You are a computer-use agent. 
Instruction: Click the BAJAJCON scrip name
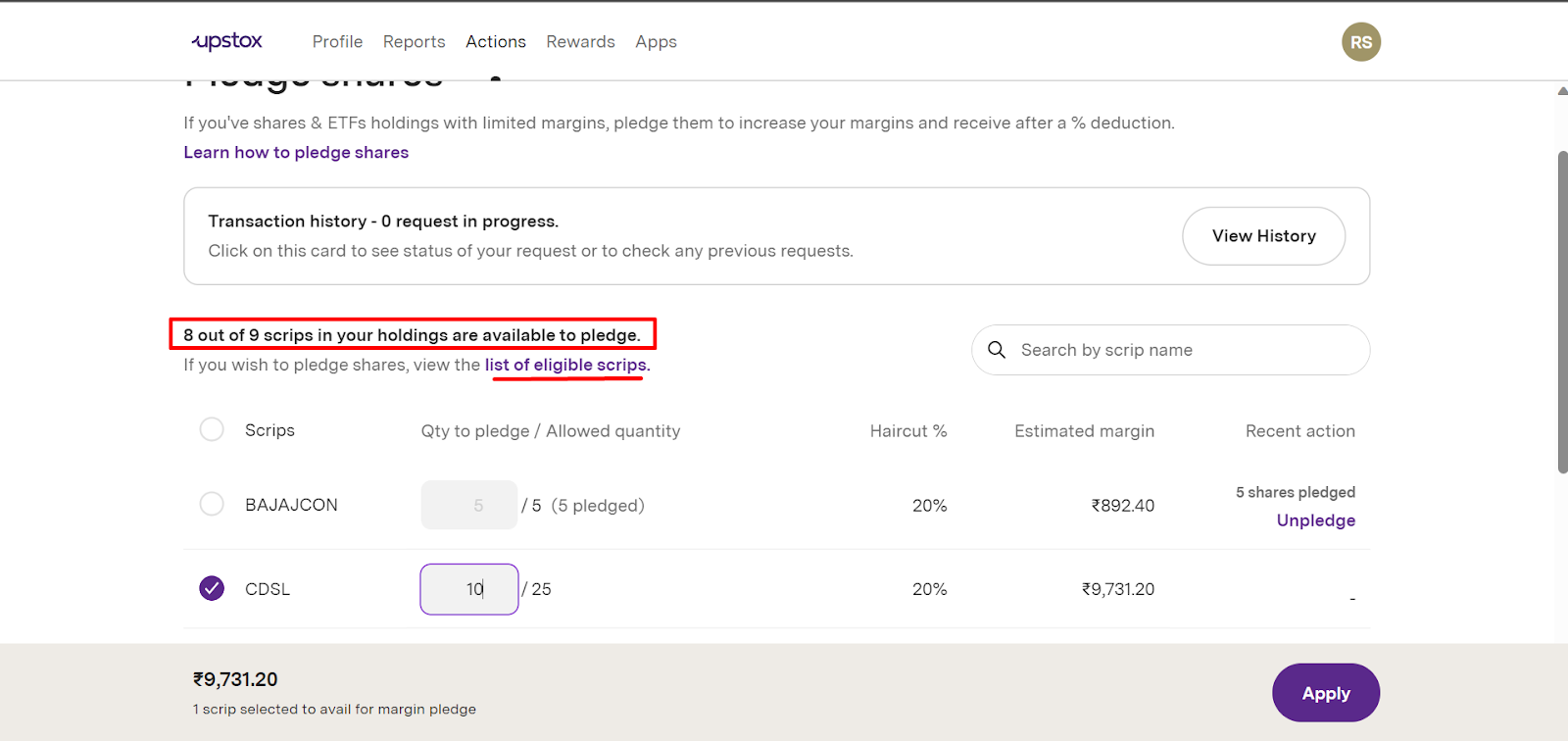291,505
